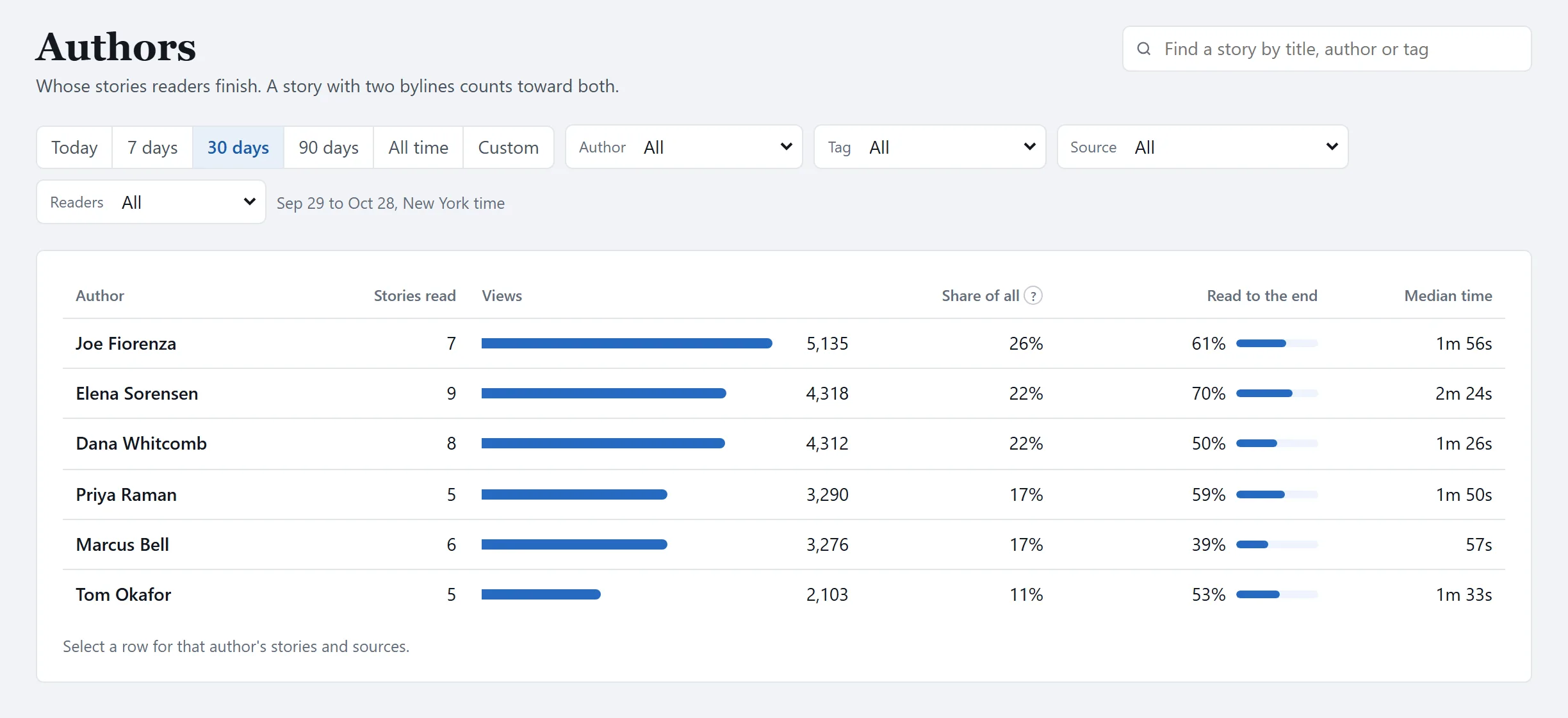The image size is (1568, 718).
Task: Click the 2m 24s median time
Action: coord(1464,393)
